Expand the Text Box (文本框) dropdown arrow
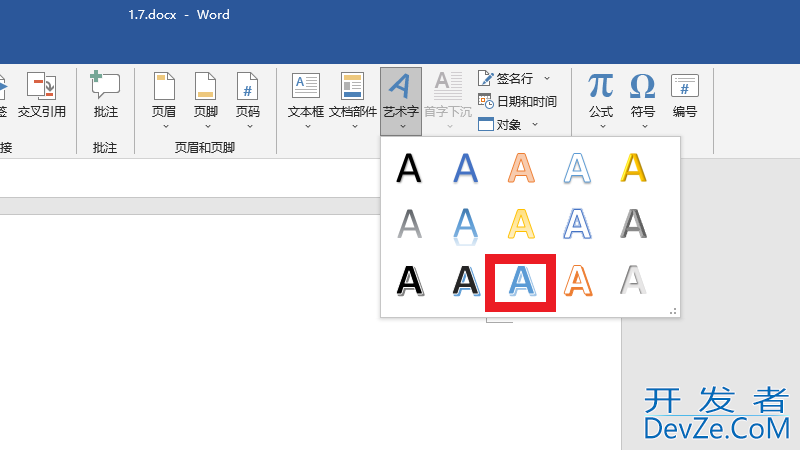Image resolution: width=800 pixels, height=450 pixels. 308,127
